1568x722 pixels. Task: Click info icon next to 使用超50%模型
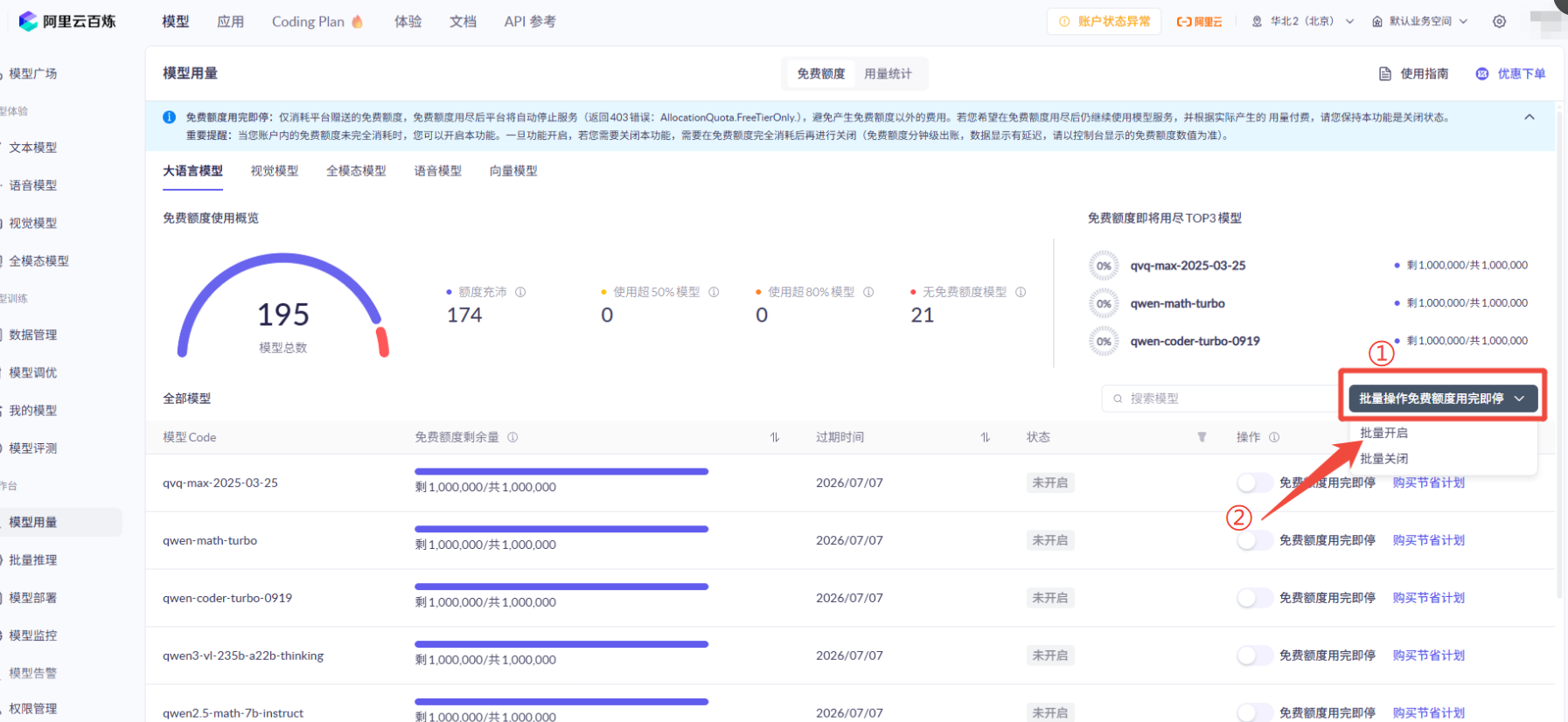tap(714, 292)
